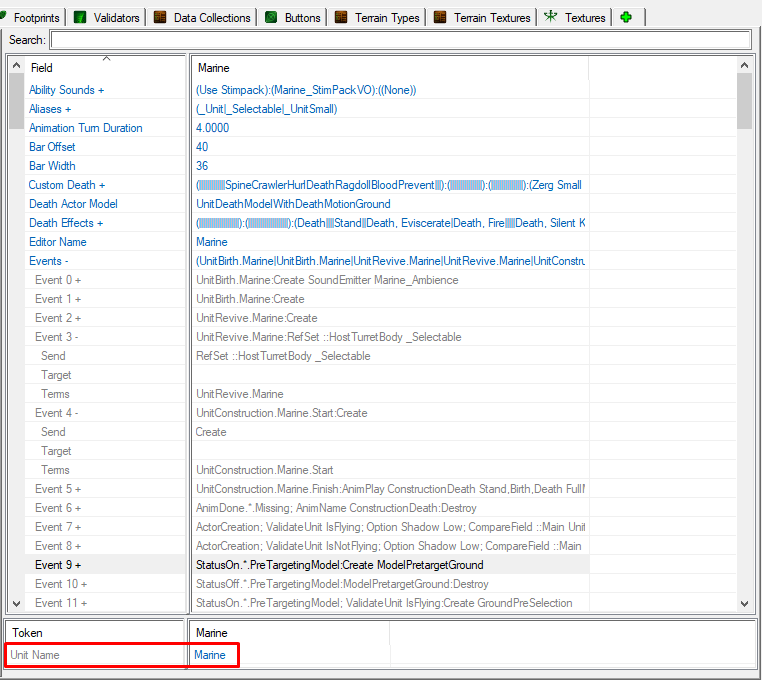Select the Terrain Types tab
Viewport: 762px width, 680px height.
coord(378,17)
